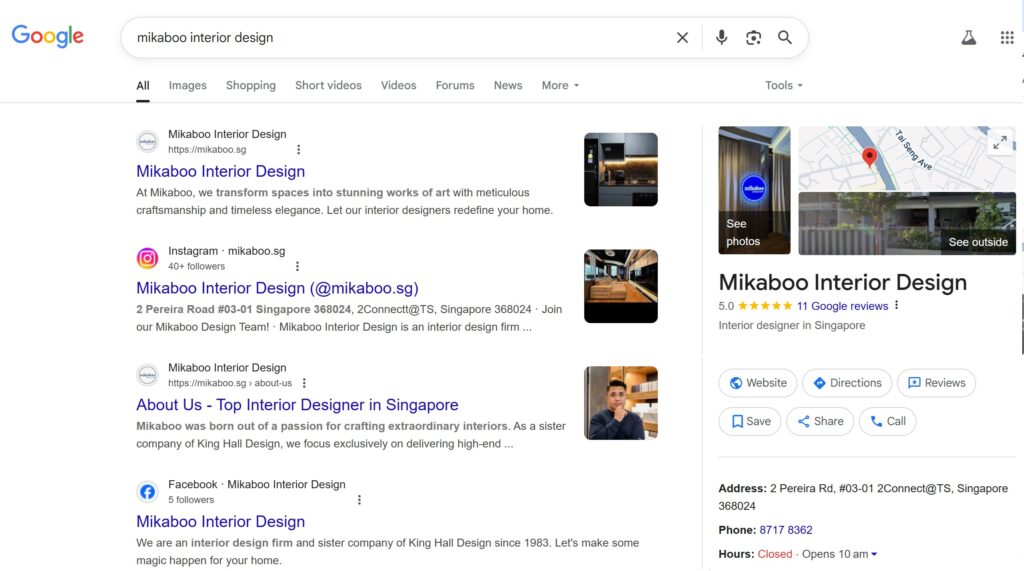Open more options beside Google reviews
Screen dimensions: 1024x571
click(x=897, y=306)
